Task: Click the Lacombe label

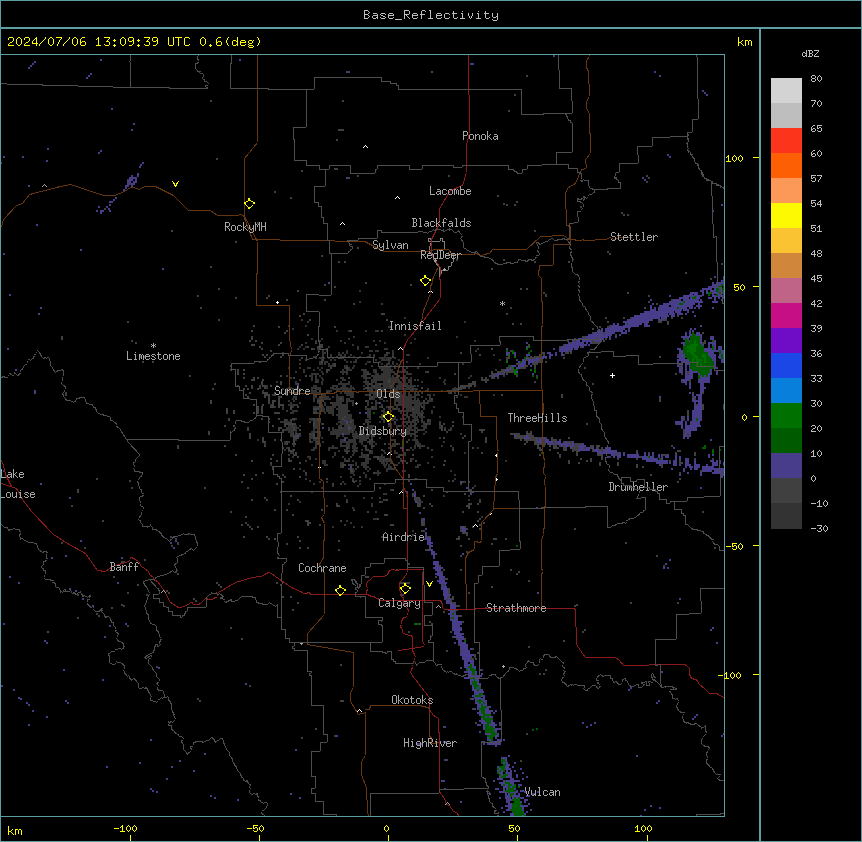Action: click(450, 191)
